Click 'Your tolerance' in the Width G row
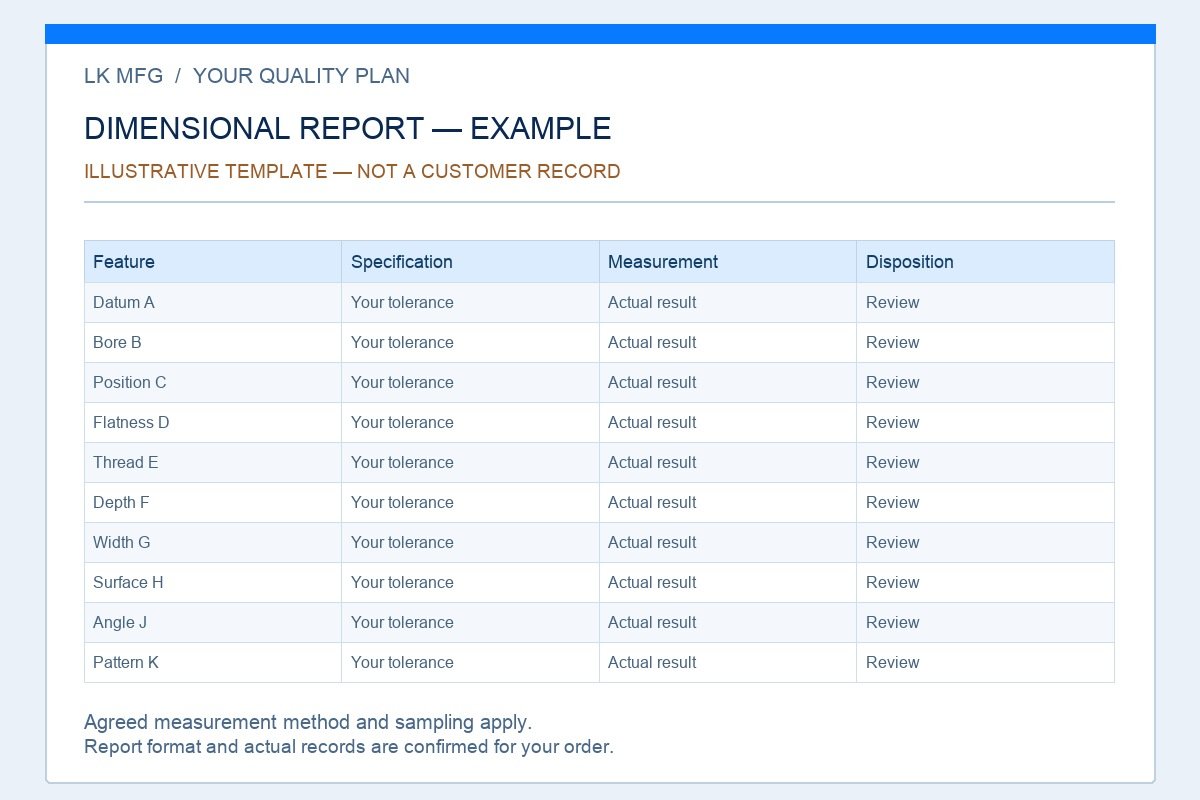 (402, 542)
